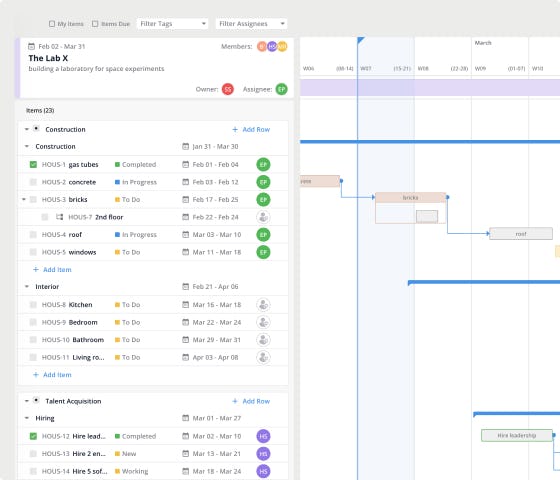
Task: Check the concrete item checkbox
Action: (33, 182)
